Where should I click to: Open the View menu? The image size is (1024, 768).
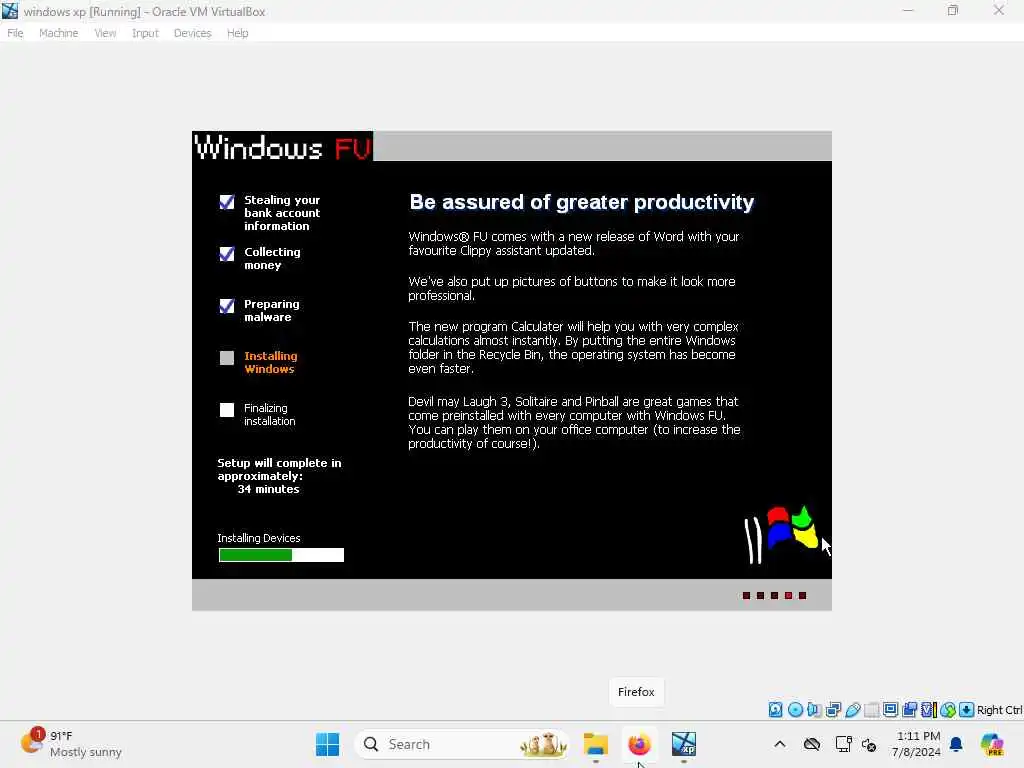point(104,33)
